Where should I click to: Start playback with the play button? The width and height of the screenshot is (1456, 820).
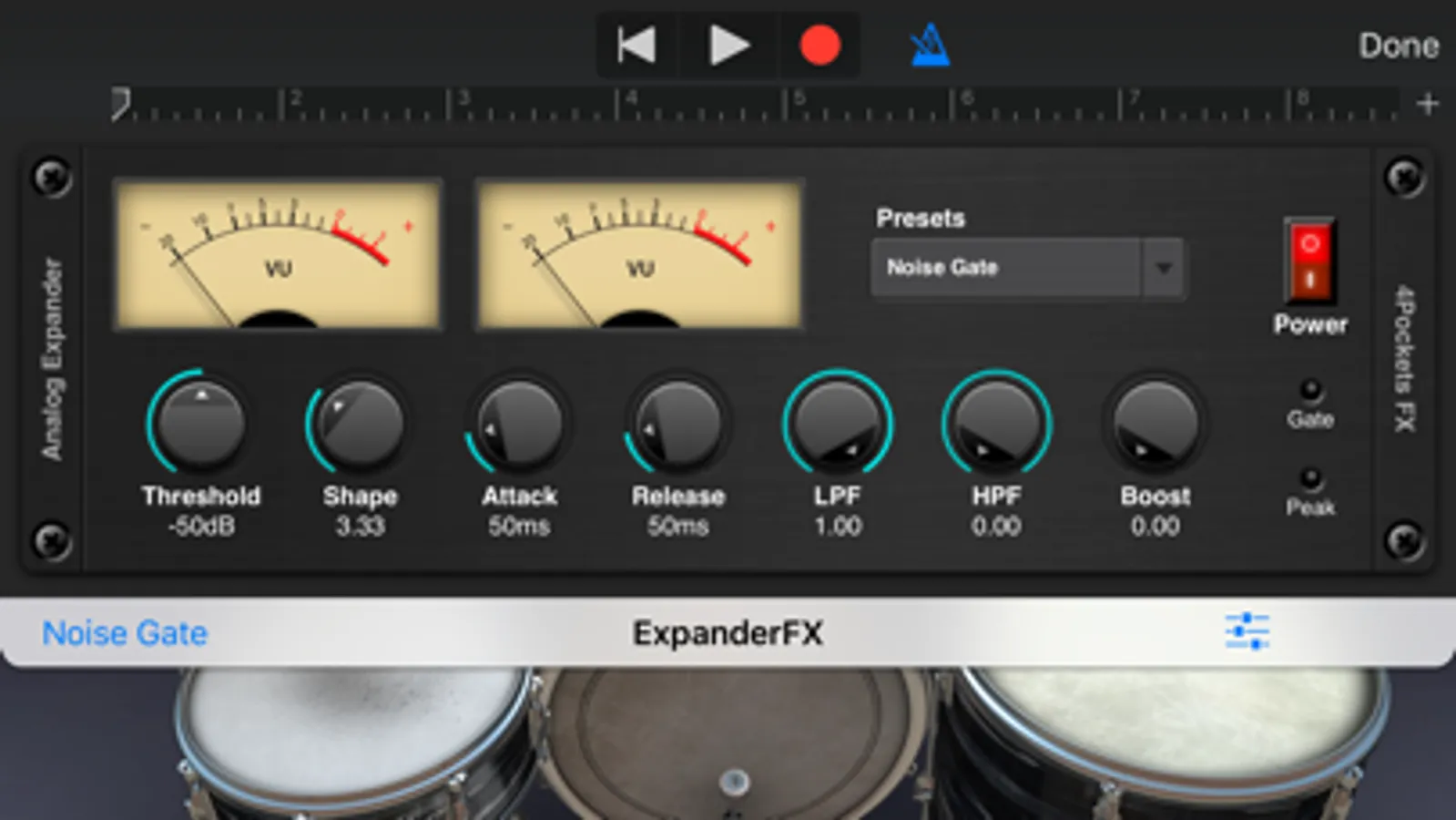[x=728, y=45]
